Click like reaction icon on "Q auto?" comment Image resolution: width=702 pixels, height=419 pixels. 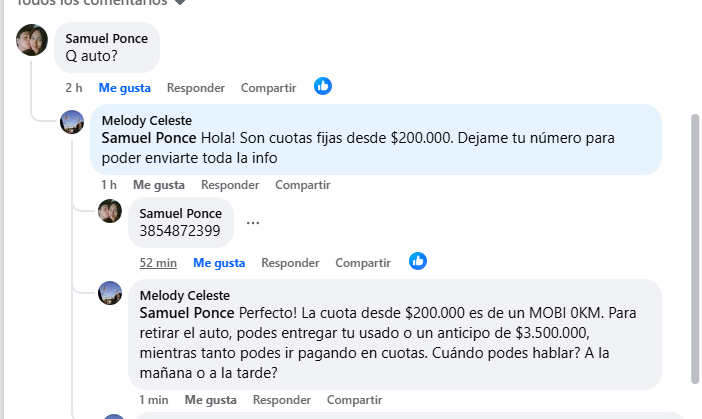[323, 87]
